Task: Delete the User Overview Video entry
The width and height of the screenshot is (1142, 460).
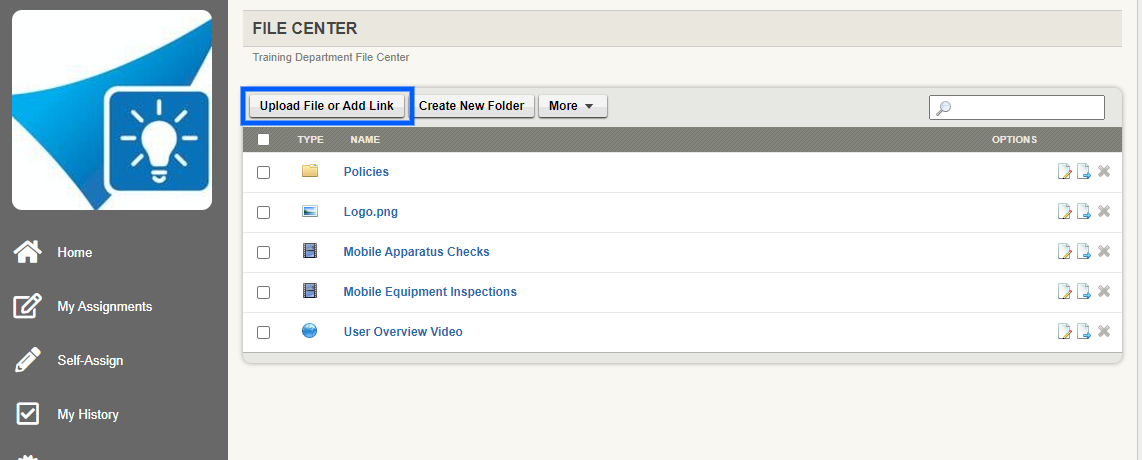Action: (1104, 331)
